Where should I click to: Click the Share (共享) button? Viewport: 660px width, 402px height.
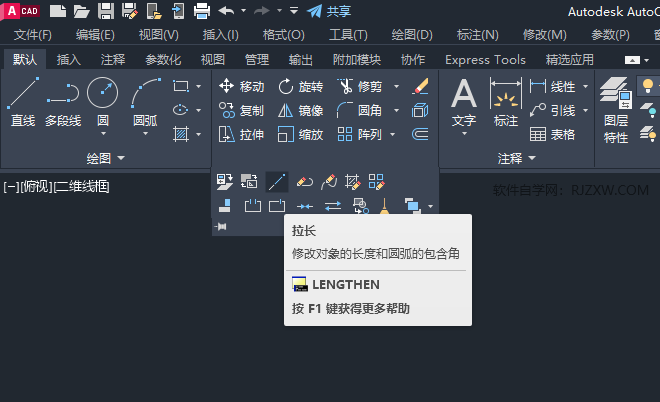point(329,11)
